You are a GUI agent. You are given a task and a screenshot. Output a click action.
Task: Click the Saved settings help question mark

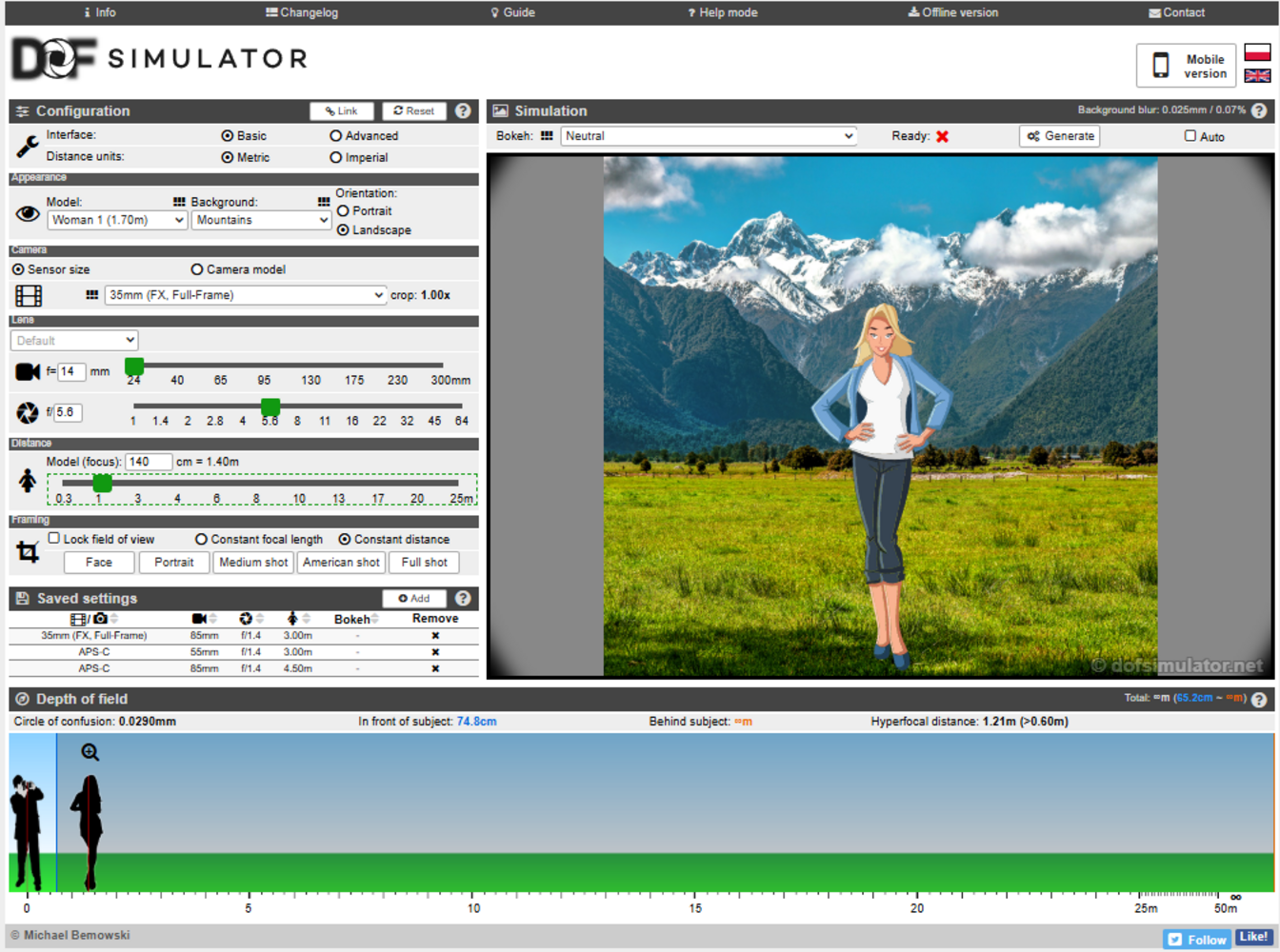(463, 598)
